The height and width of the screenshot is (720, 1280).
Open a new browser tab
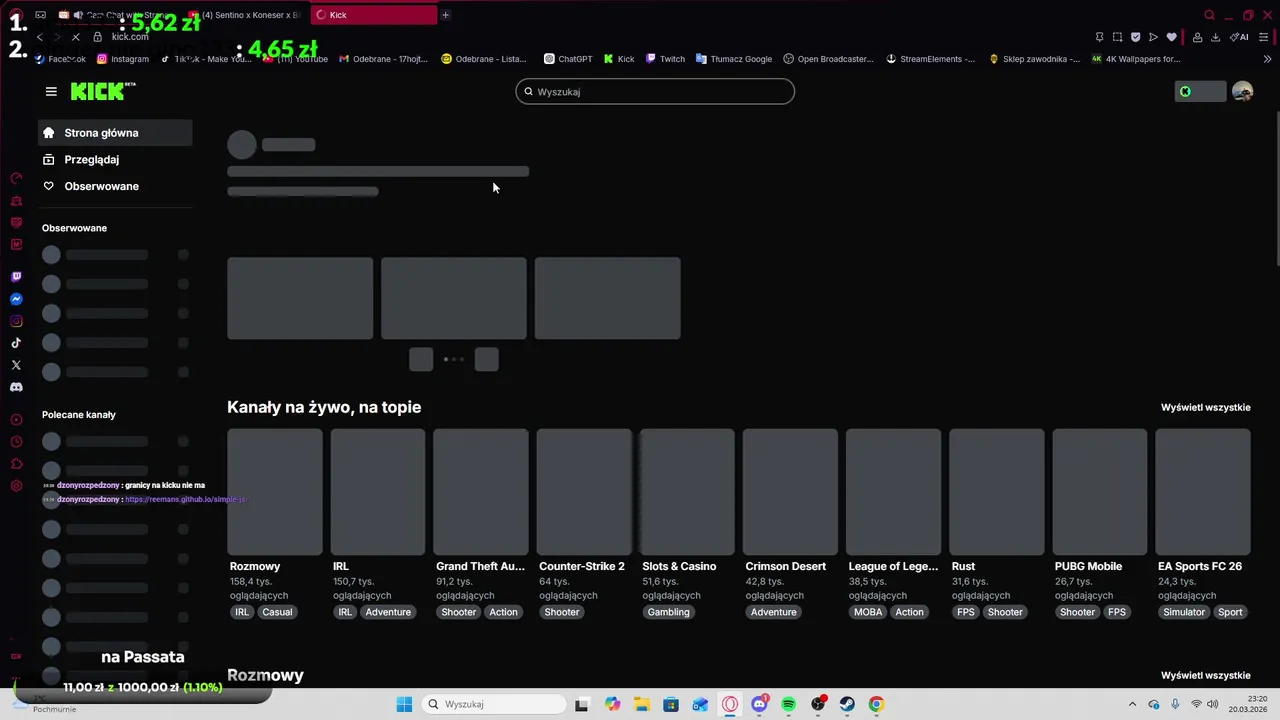point(445,15)
